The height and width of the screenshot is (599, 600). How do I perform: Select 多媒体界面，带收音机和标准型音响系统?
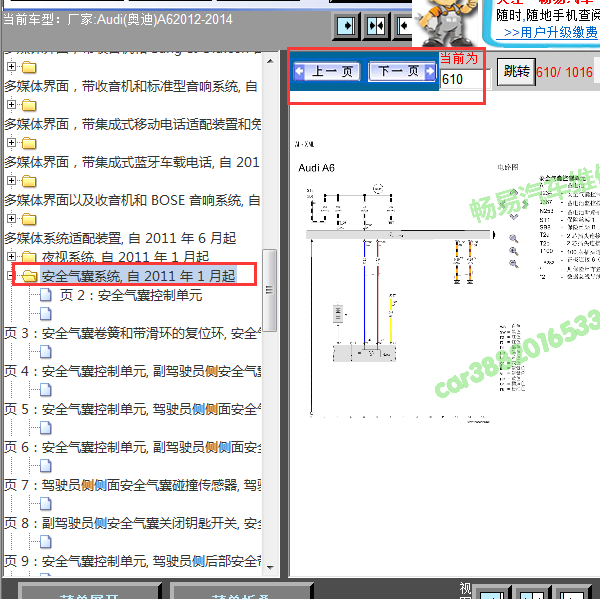point(130,87)
